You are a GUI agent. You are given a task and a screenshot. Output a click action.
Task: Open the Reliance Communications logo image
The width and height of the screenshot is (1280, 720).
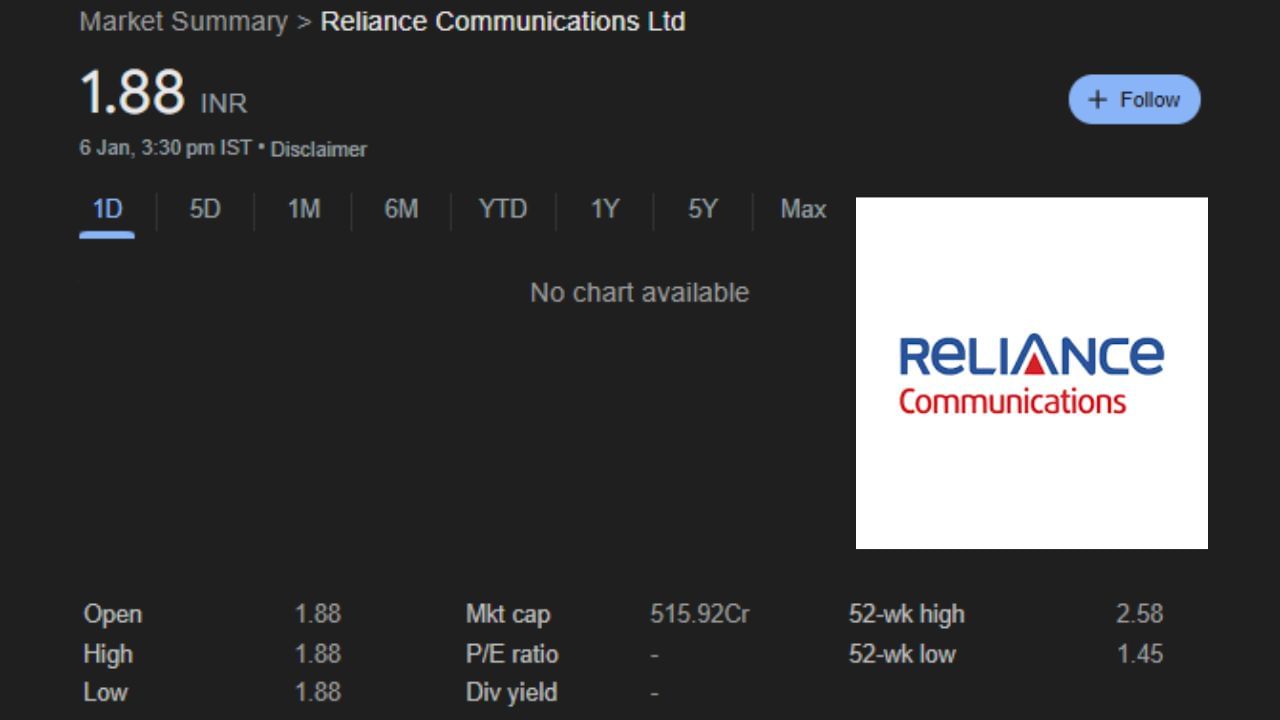pos(1032,373)
